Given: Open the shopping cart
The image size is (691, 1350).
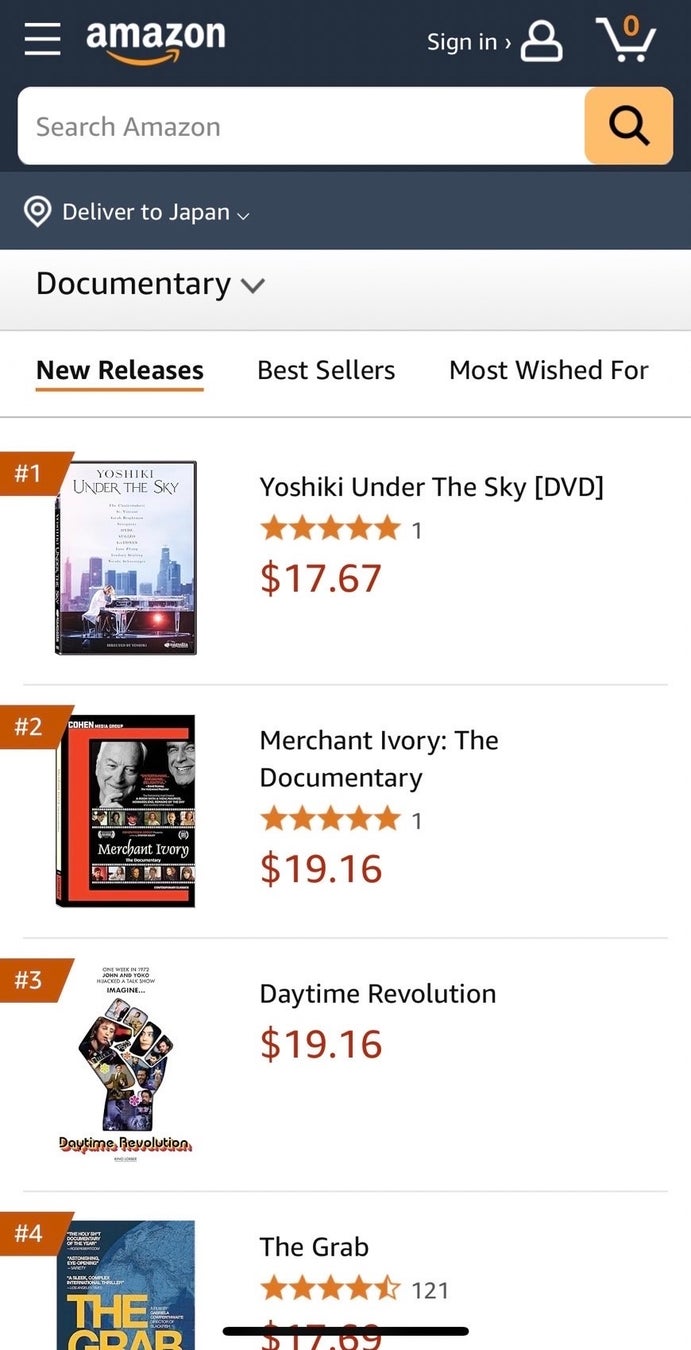Looking at the screenshot, I should coord(626,41).
